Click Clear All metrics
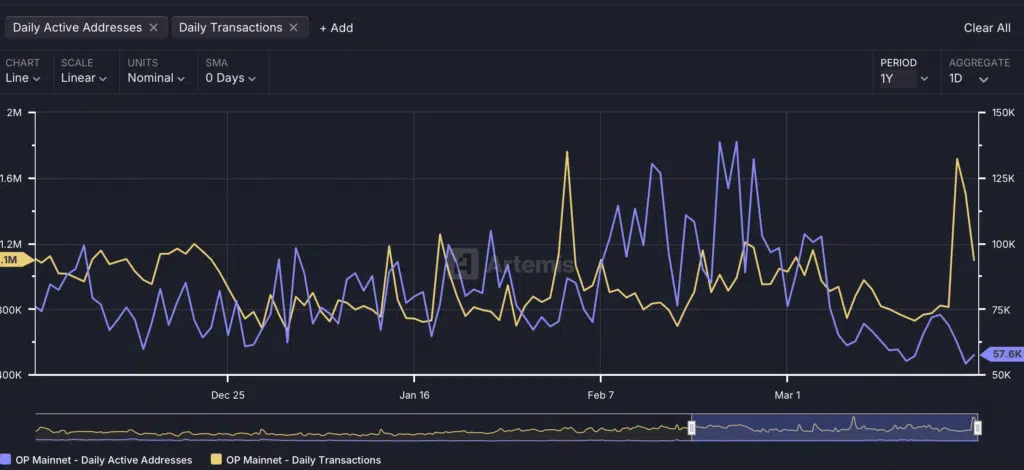The height and width of the screenshot is (470, 1024). 987,28
